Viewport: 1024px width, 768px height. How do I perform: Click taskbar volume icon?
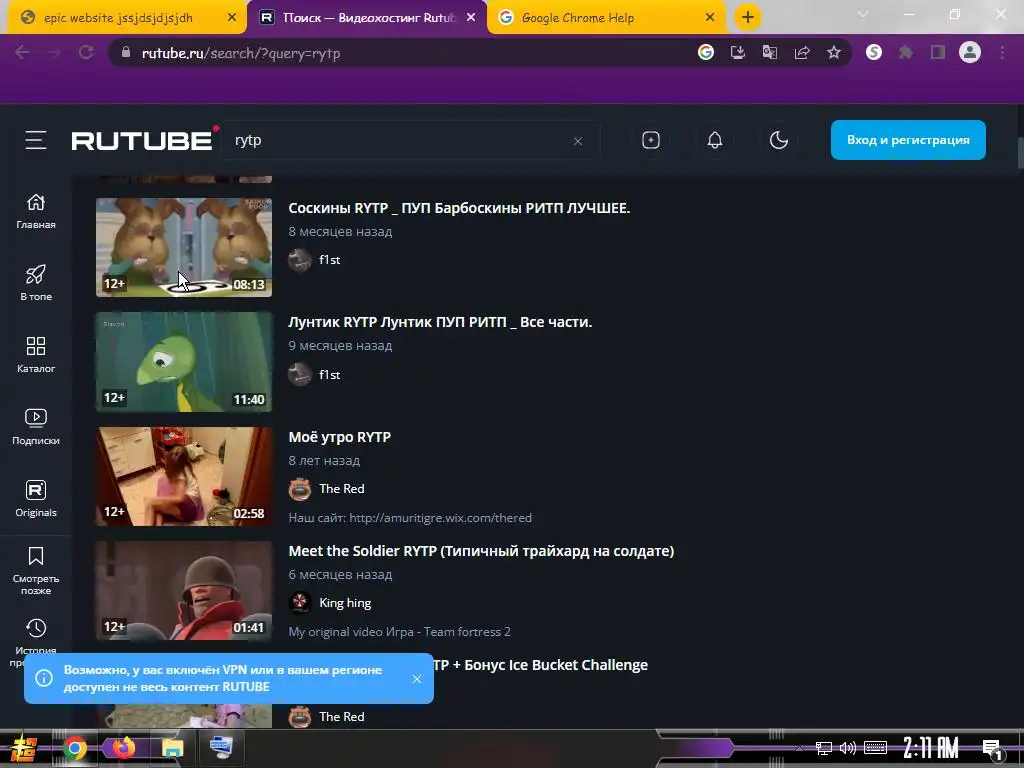pyautogui.click(x=848, y=748)
